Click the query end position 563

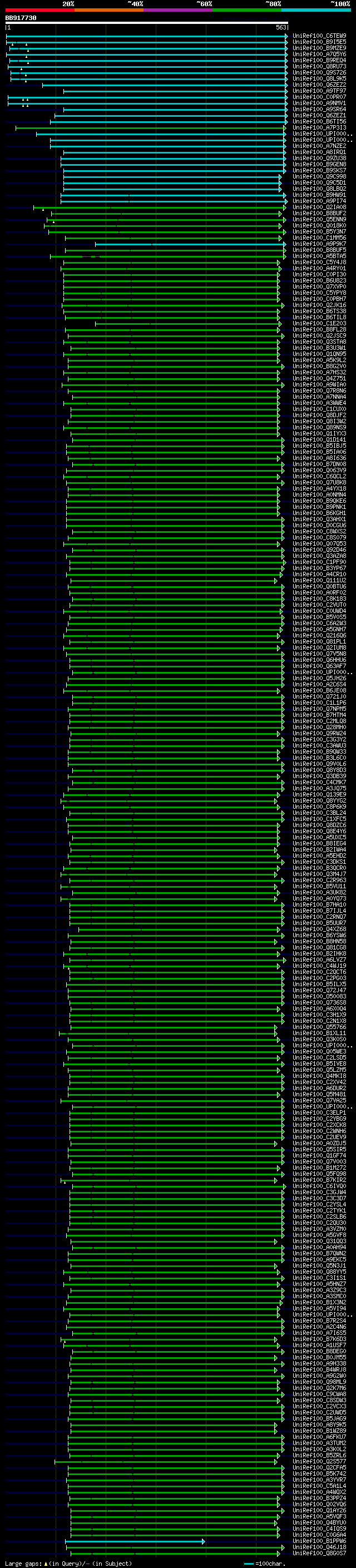(x=281, y=27)
